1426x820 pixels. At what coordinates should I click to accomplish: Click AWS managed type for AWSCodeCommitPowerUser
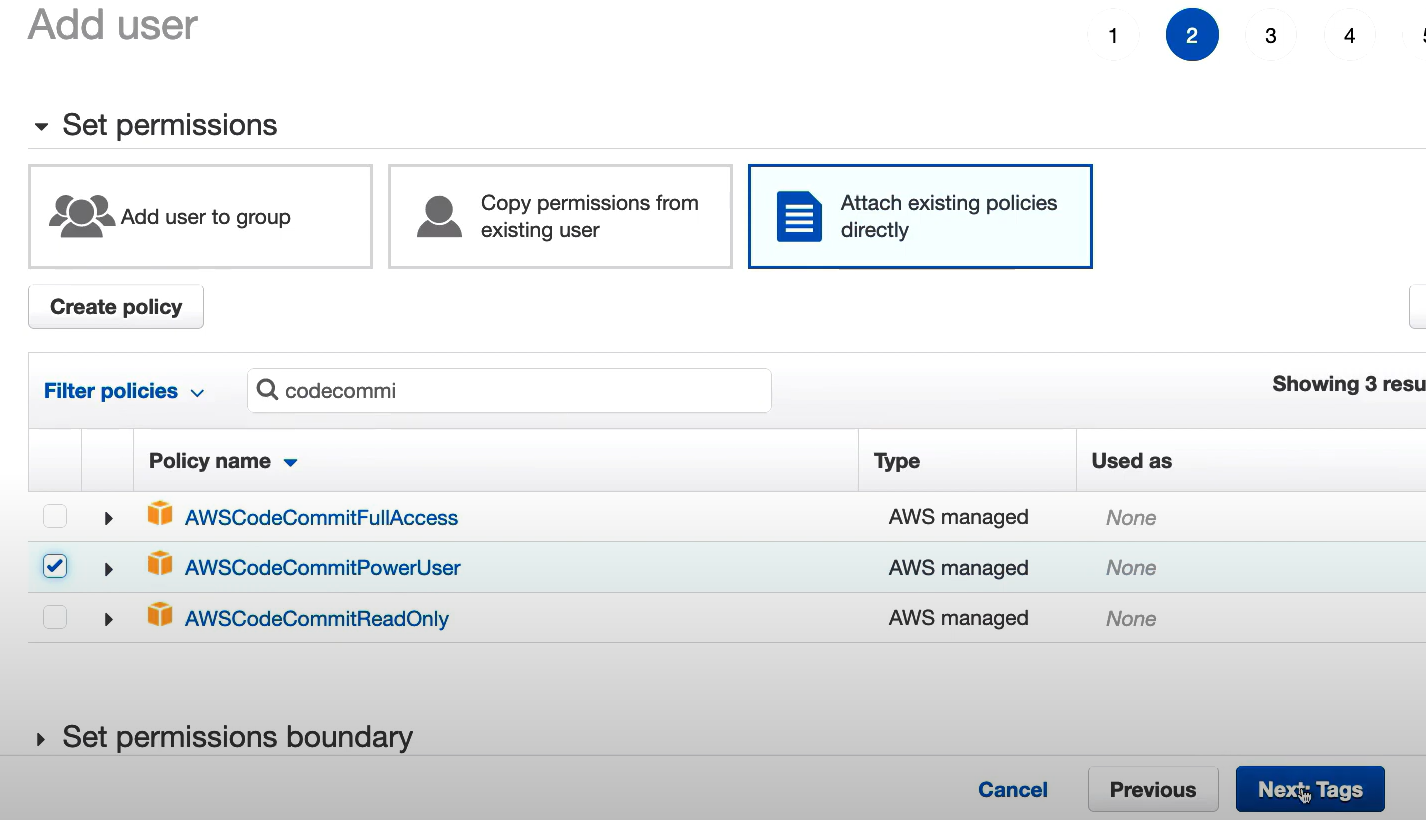tap(958, 567)
